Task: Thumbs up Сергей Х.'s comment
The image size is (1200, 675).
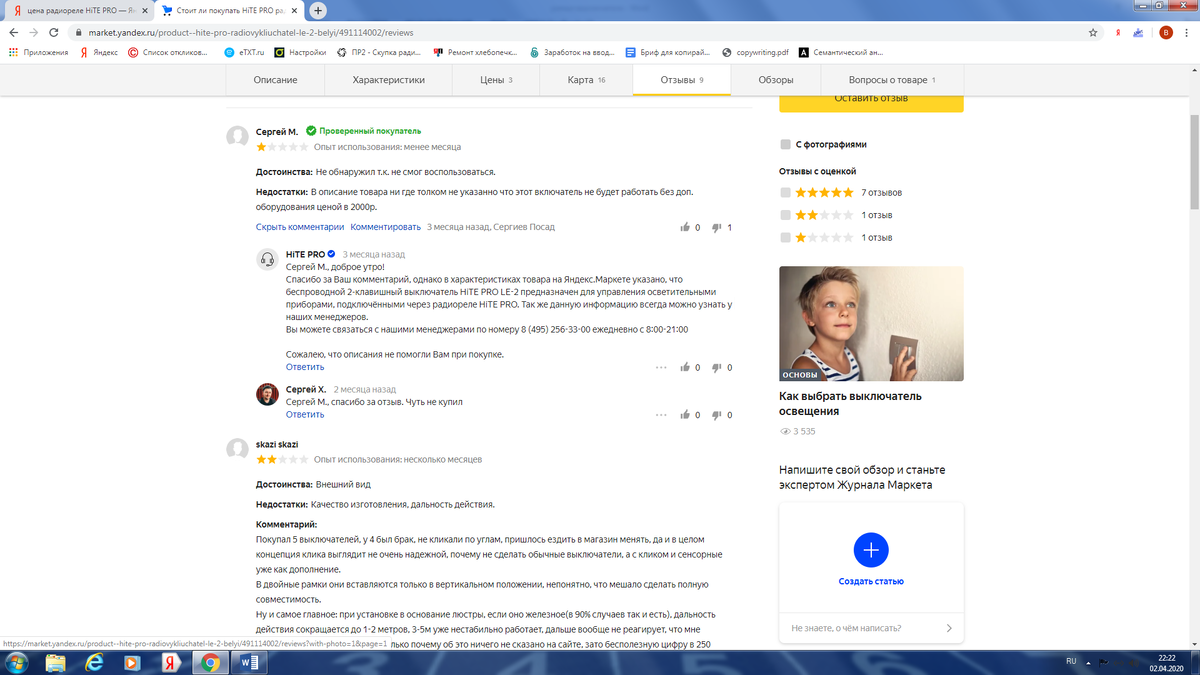Action: tap(685, 415)
